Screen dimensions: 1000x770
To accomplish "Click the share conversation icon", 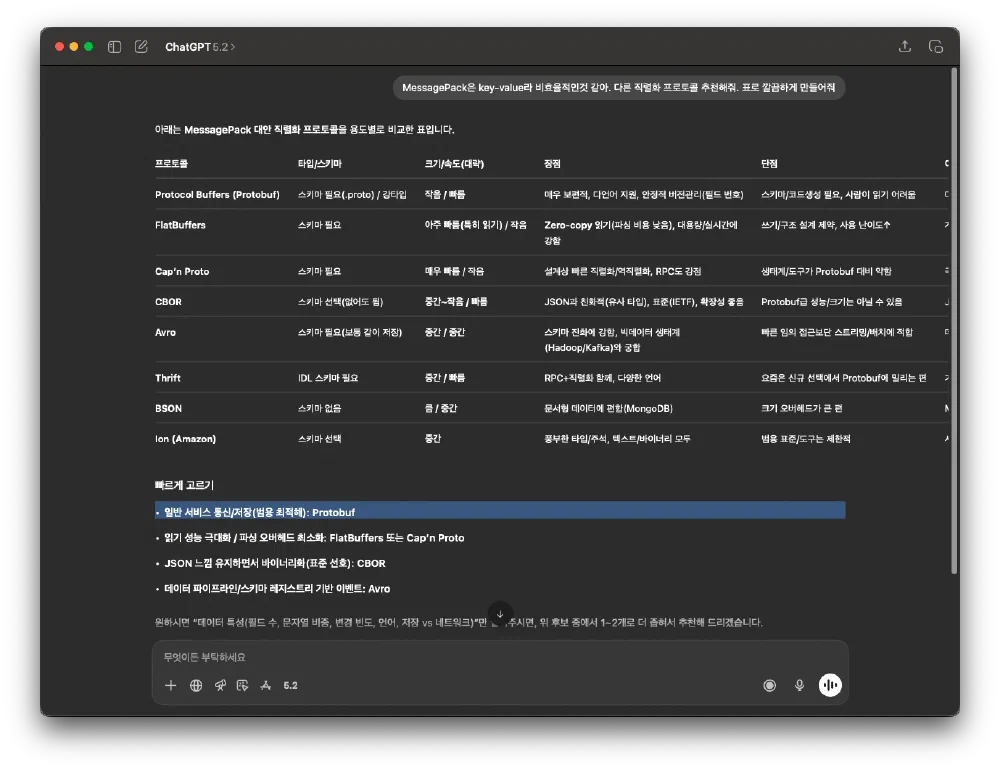I will (x=905, y=47).
